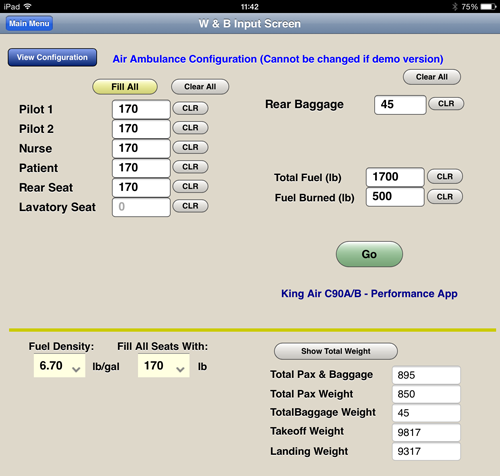Clear the Pilot 2 weight
500x476 pixels.
(x=190, y=128)
